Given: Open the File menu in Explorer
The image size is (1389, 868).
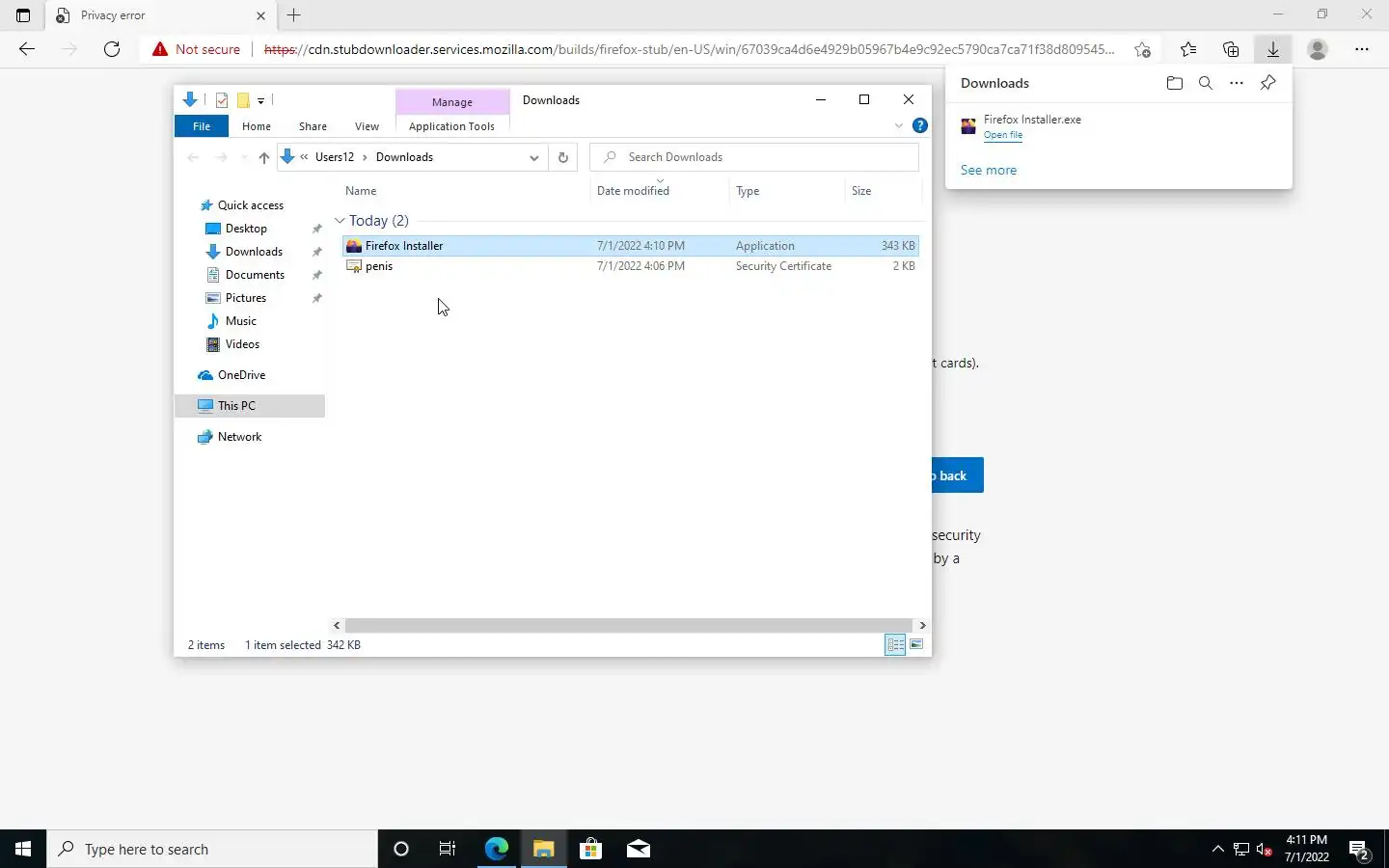Looking at the screenshot, I should point(202,126).
